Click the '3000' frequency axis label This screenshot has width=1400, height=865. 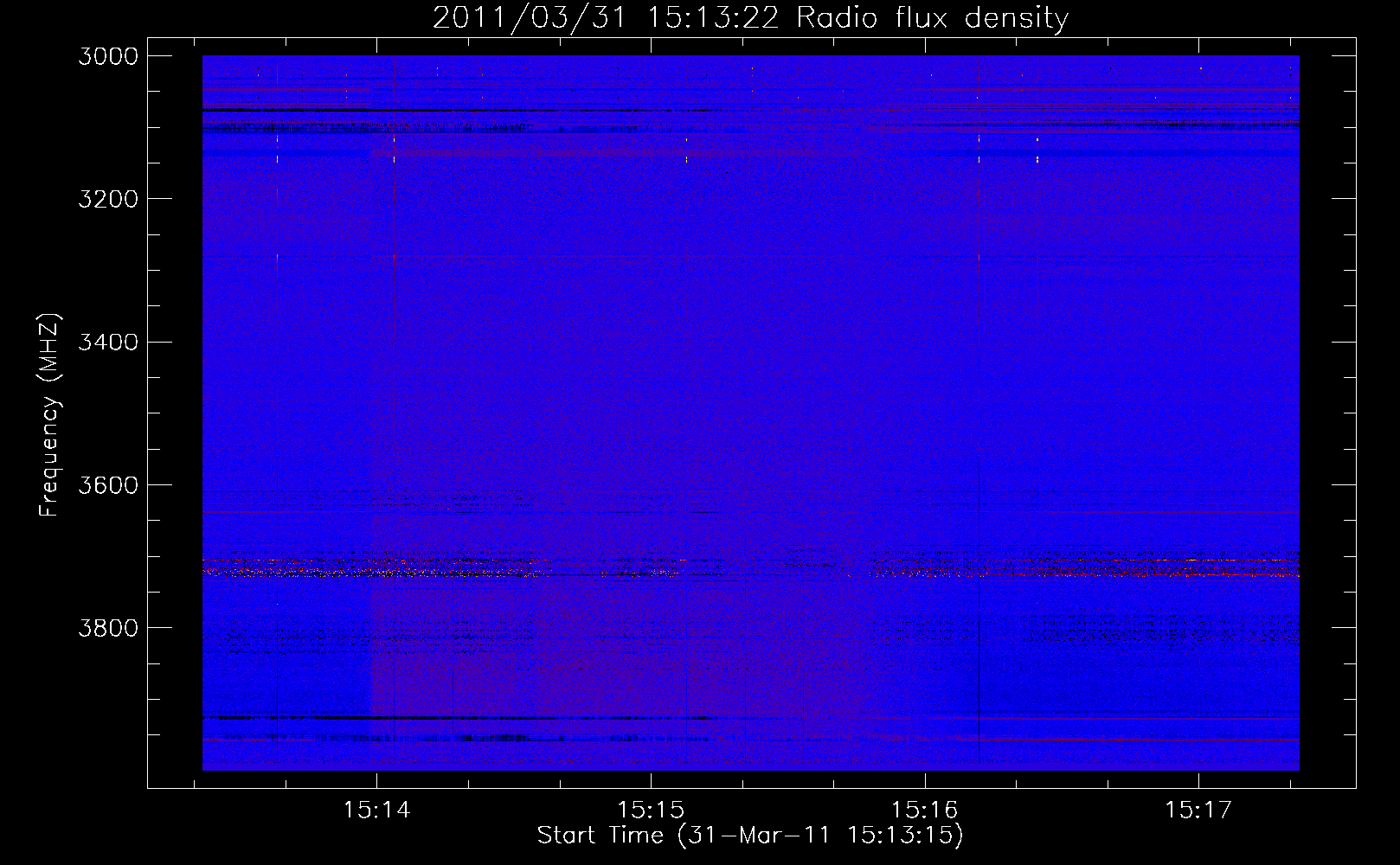[108, 56]
